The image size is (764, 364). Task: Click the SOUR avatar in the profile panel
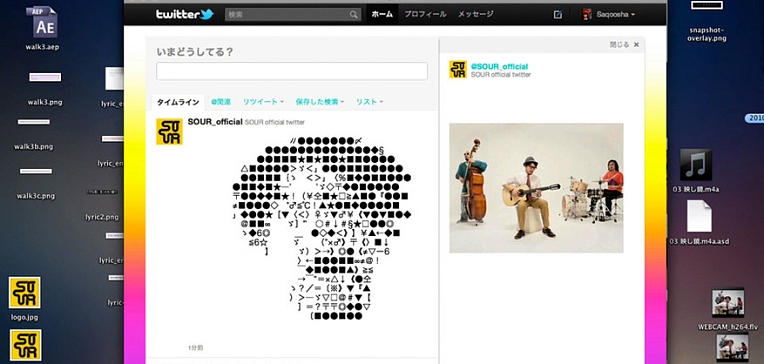coord(458,70)
